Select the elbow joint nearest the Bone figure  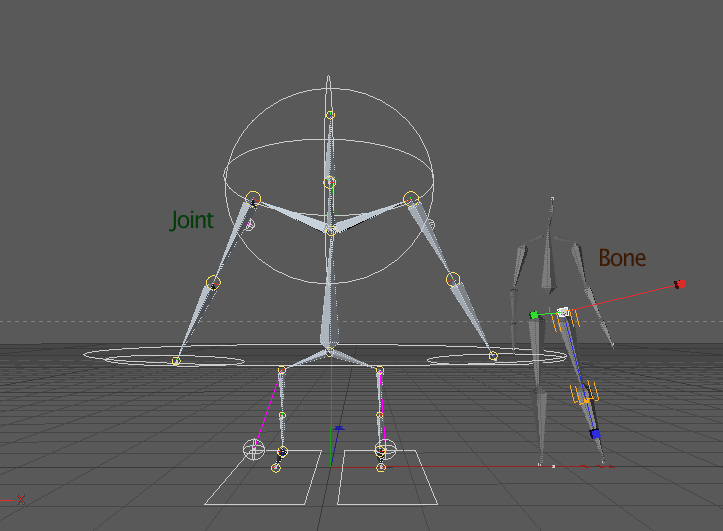point(453,279)
